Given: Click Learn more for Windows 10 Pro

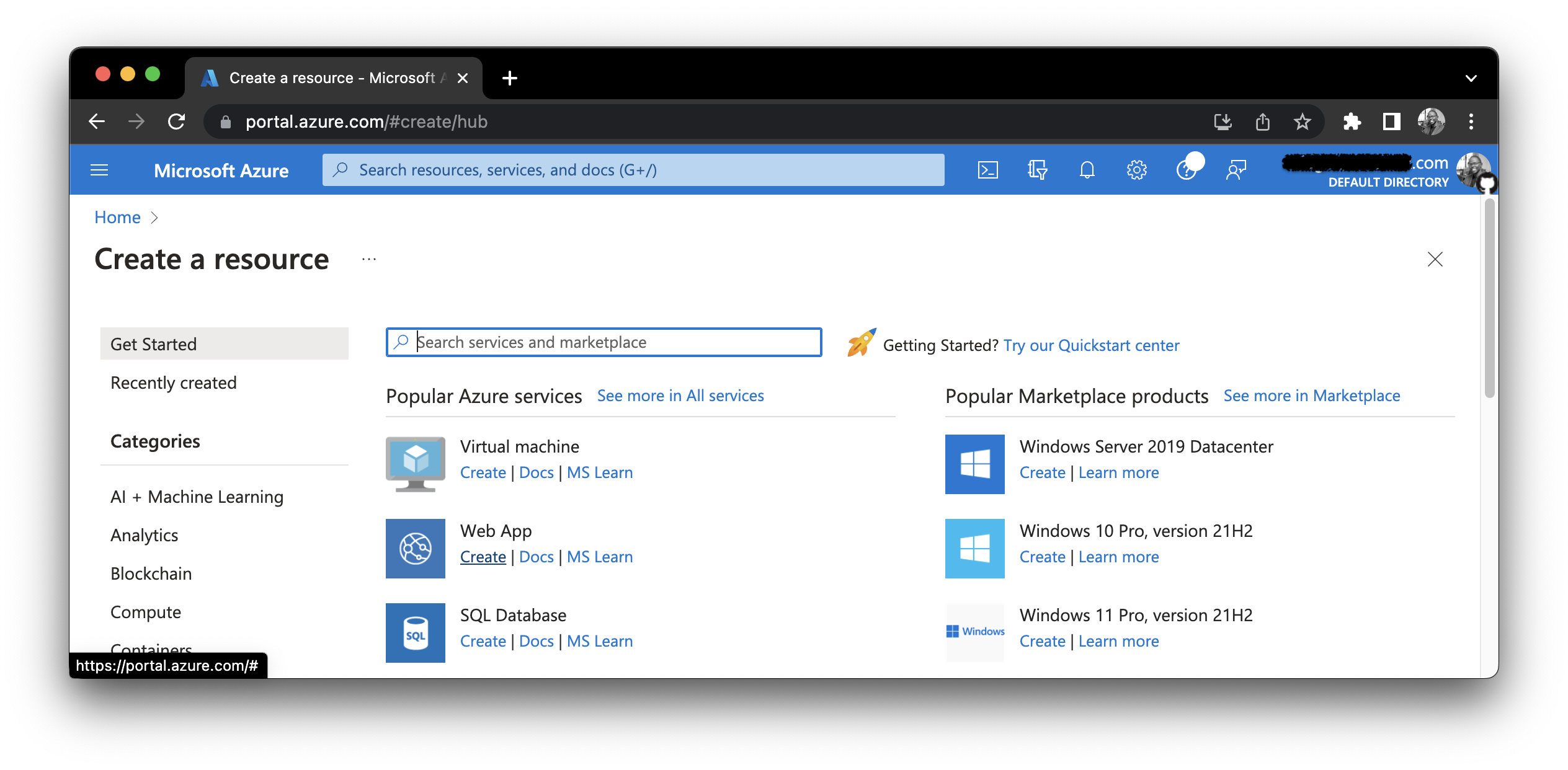Looking at the screenshot, I should [1119, 557].
